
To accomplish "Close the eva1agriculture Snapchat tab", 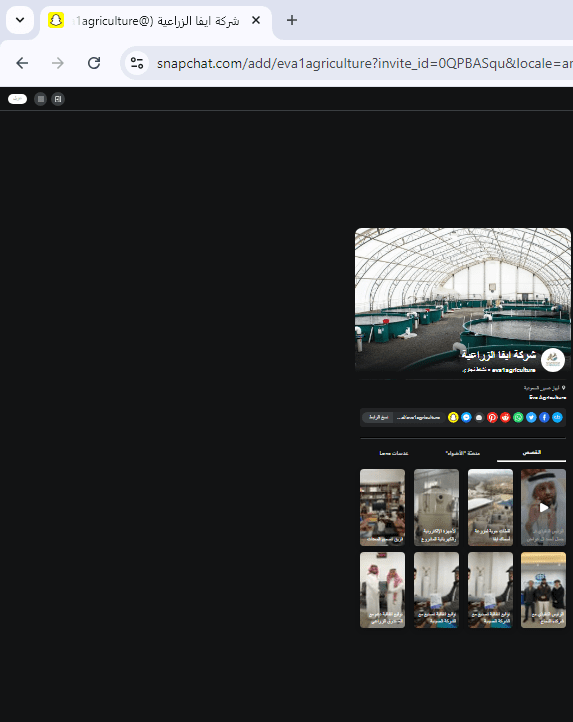I will click(256, 20).
